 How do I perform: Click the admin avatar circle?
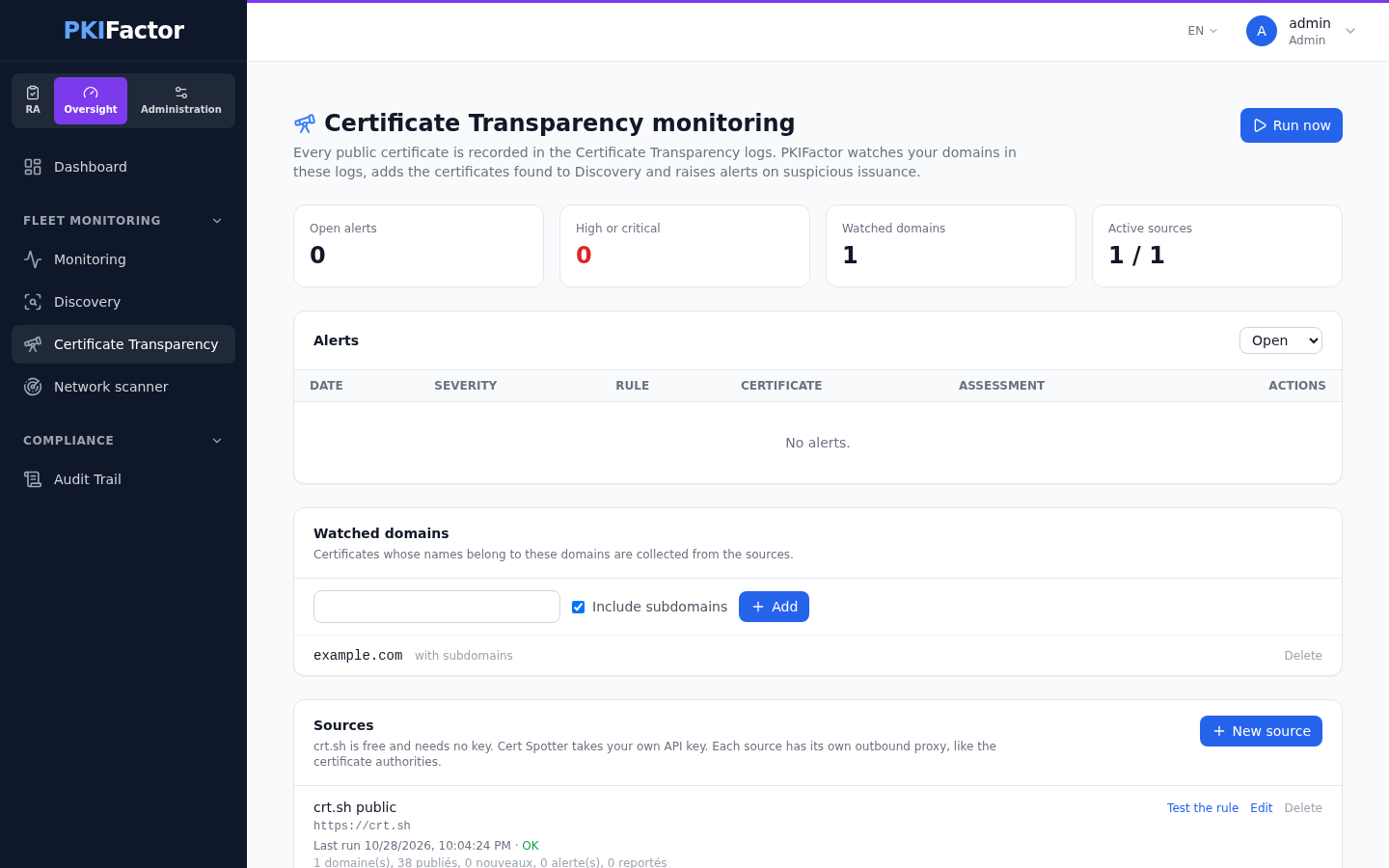(x=1262, y=31)
